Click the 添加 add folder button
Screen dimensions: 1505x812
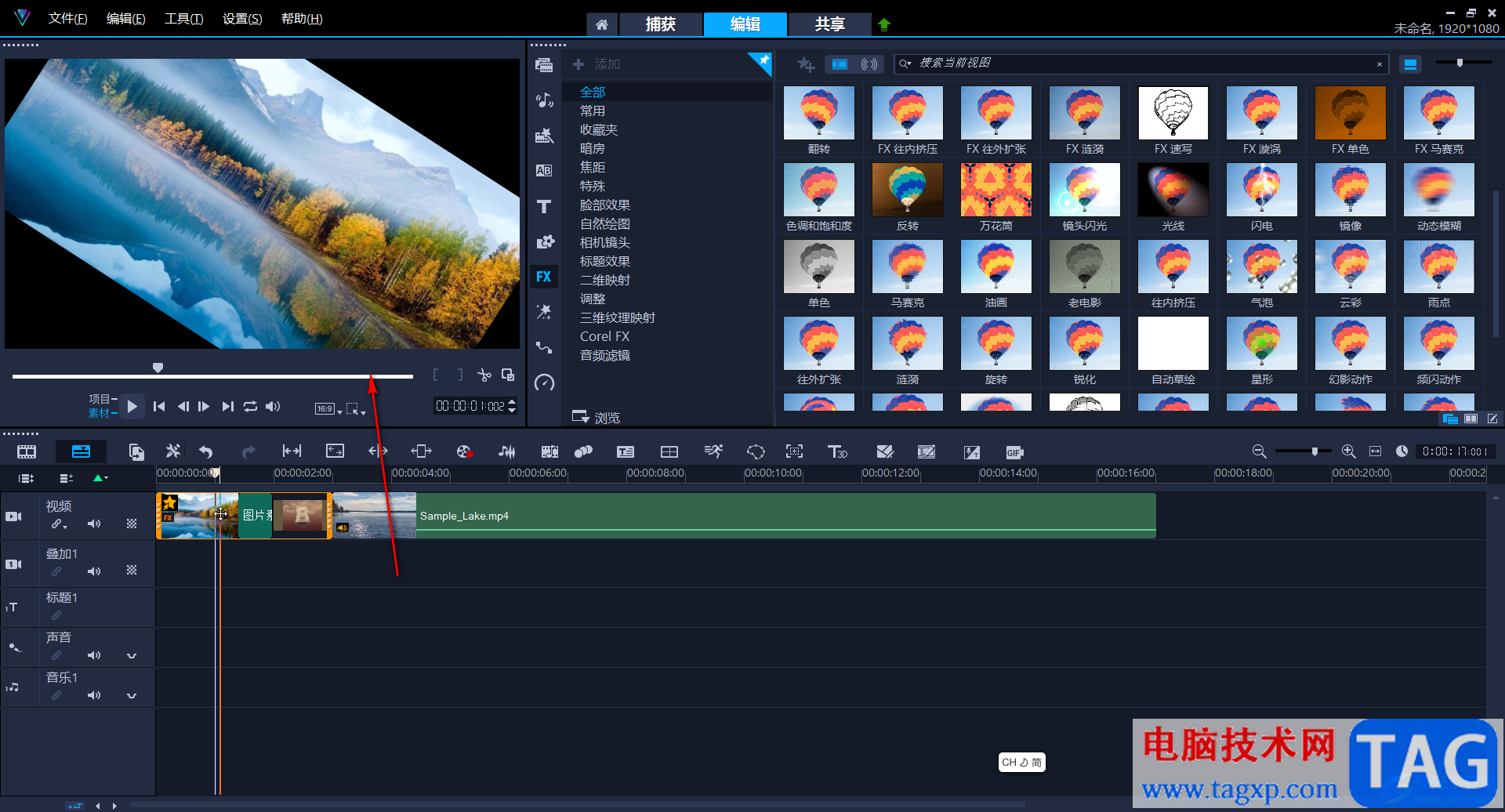tap(597, 64)
